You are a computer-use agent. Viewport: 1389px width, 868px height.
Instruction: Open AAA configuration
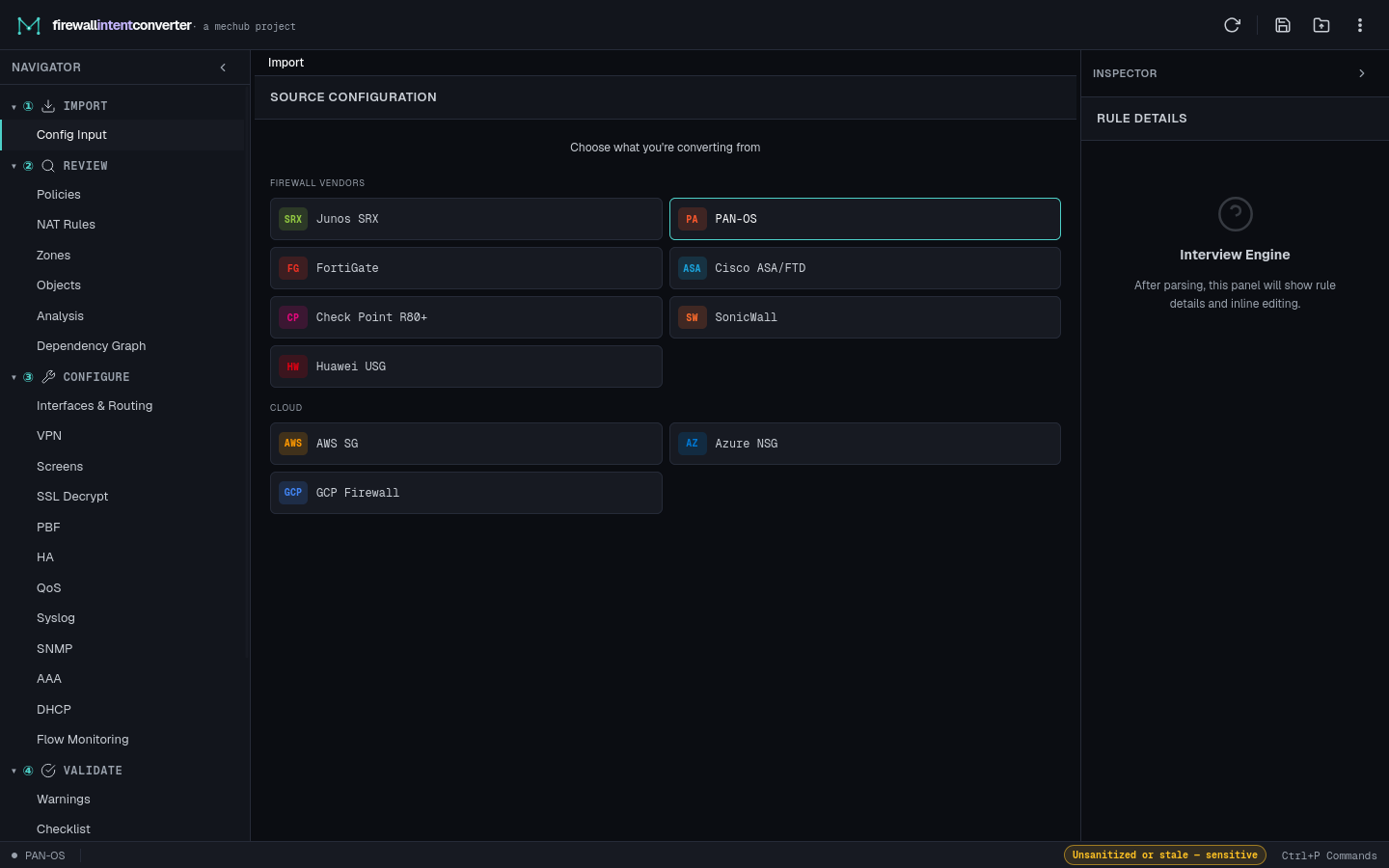click(x=125, y=679)
